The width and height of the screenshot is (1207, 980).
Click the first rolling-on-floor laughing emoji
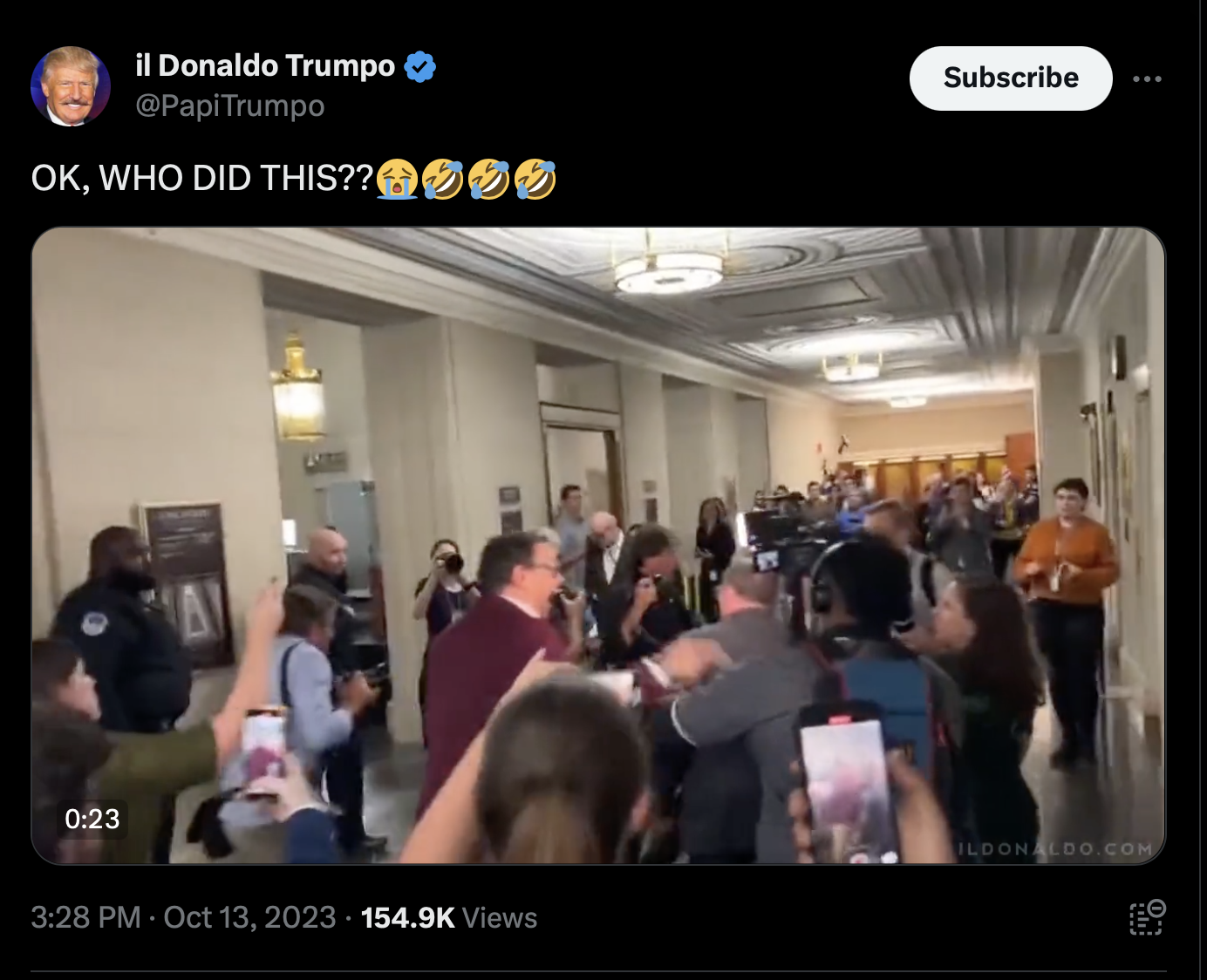(442, 179)
